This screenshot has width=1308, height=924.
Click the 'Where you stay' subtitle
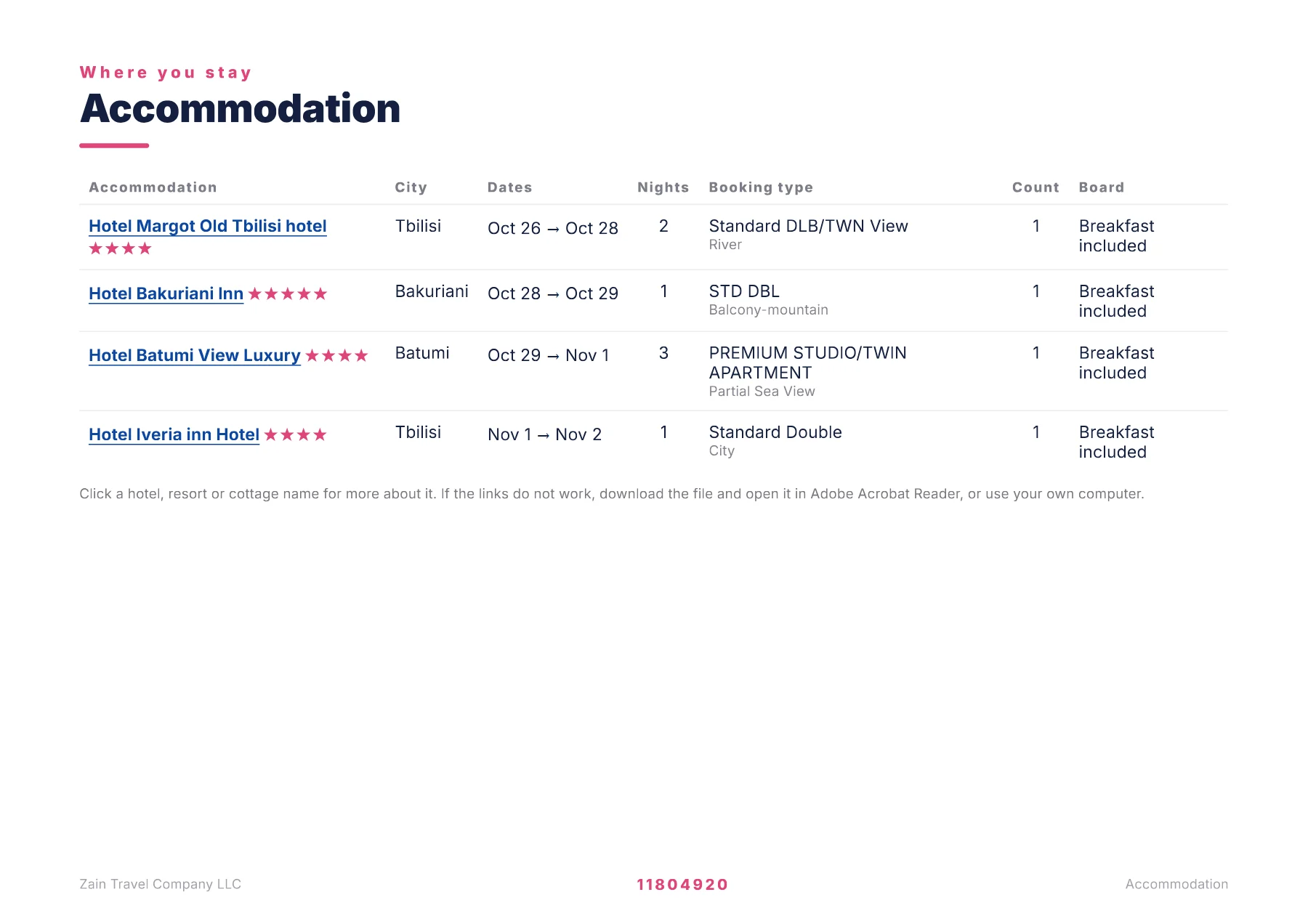[166, 73]
